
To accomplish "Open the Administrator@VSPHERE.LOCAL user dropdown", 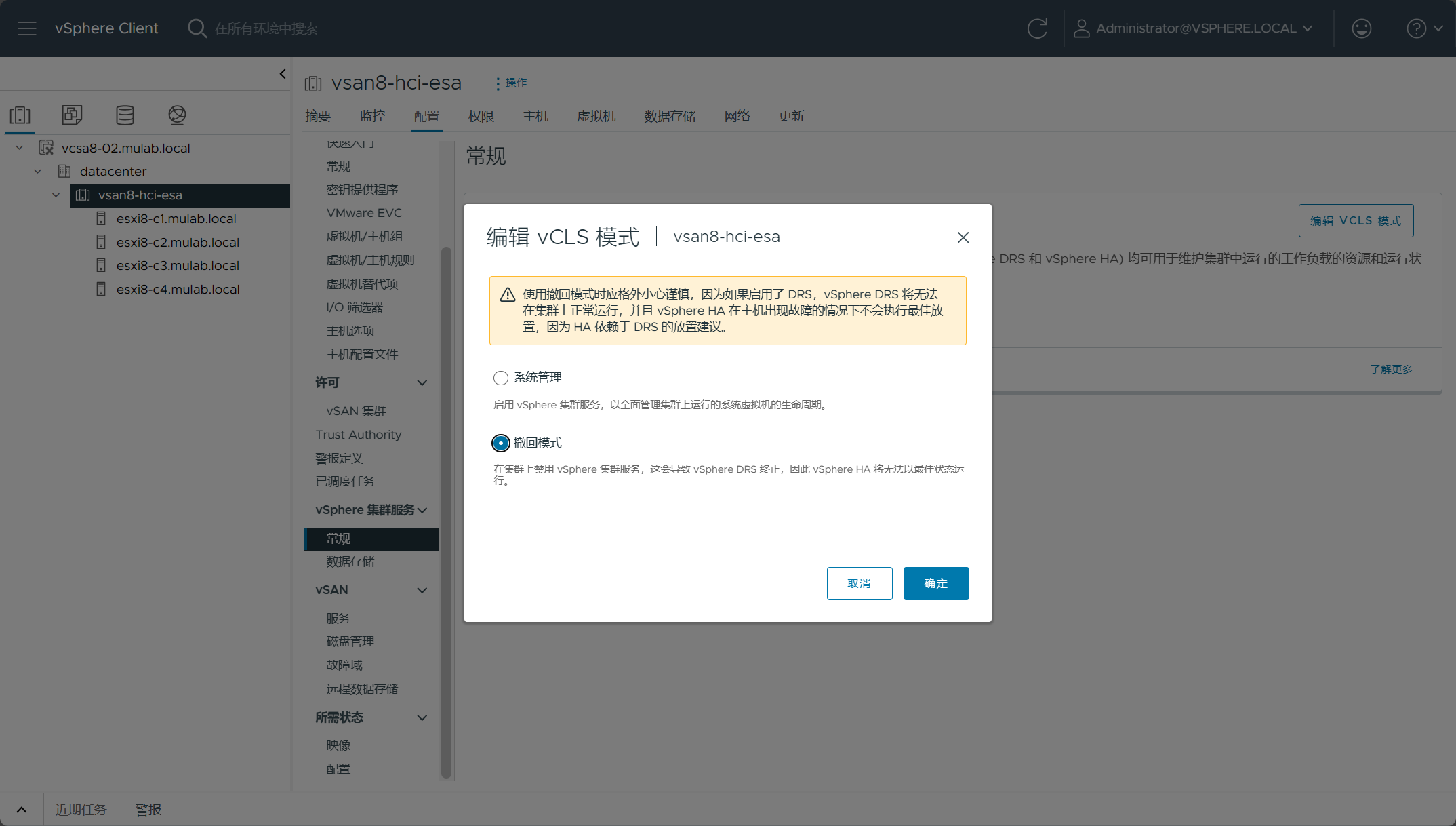I will [x=1193, y=28].
